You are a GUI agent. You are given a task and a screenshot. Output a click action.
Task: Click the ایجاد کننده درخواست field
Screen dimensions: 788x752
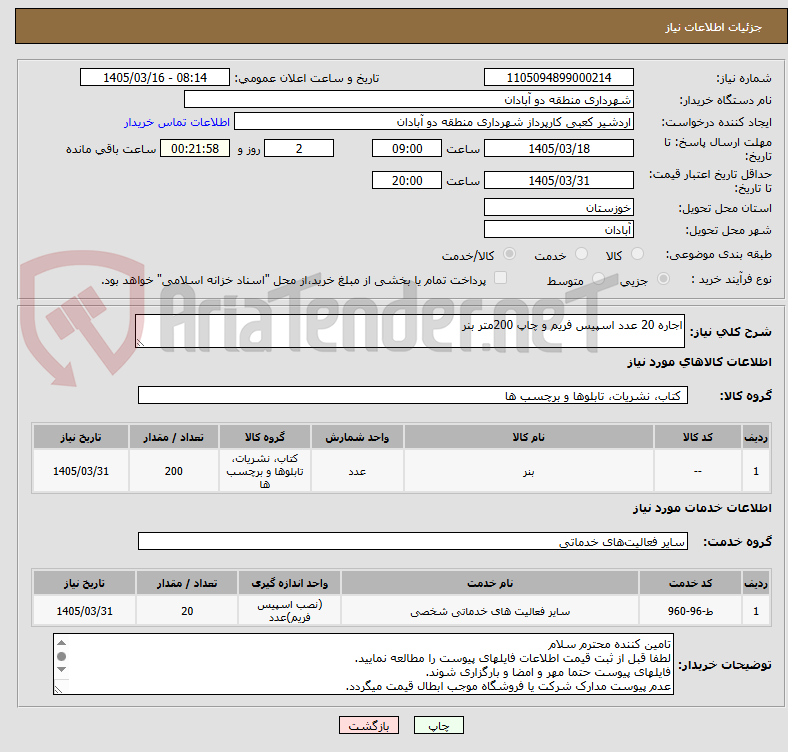(x=434, y=122)
